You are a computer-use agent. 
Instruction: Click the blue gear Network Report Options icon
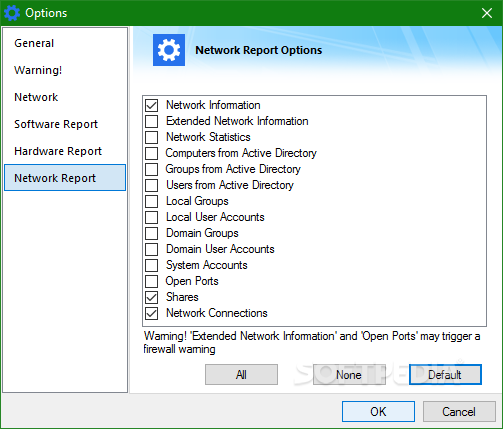169,50
